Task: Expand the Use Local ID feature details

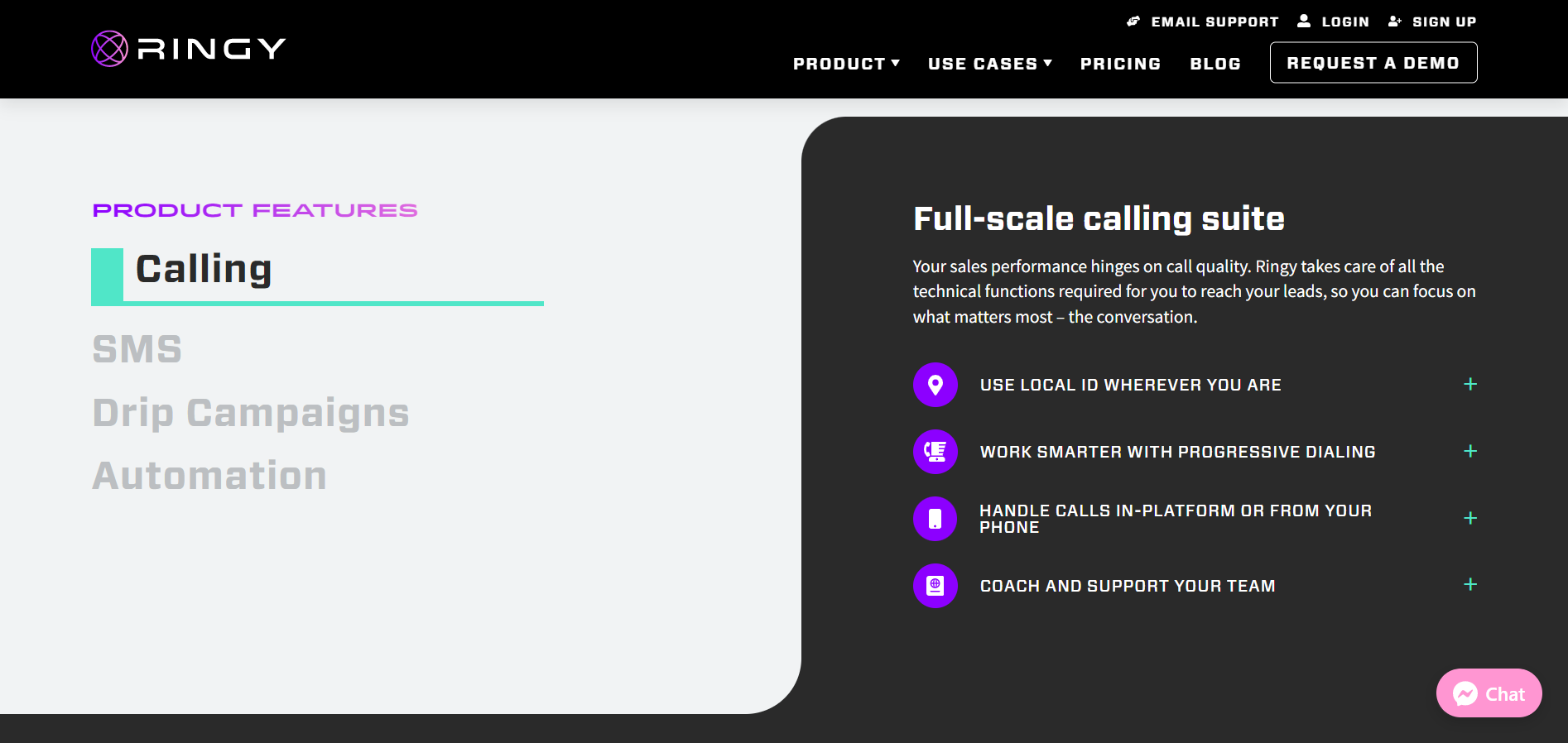Action: tap(1470, 384)
